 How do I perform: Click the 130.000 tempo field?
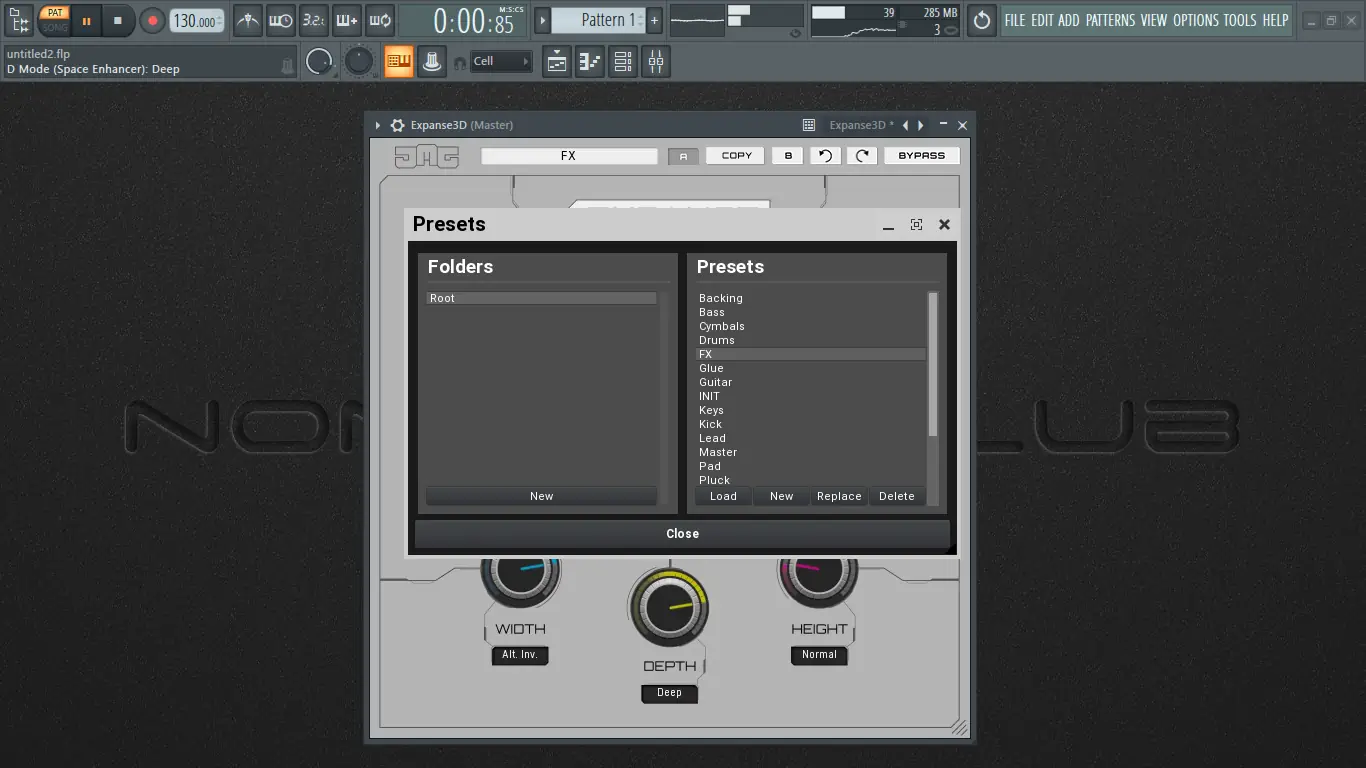(x=197, y=20)
